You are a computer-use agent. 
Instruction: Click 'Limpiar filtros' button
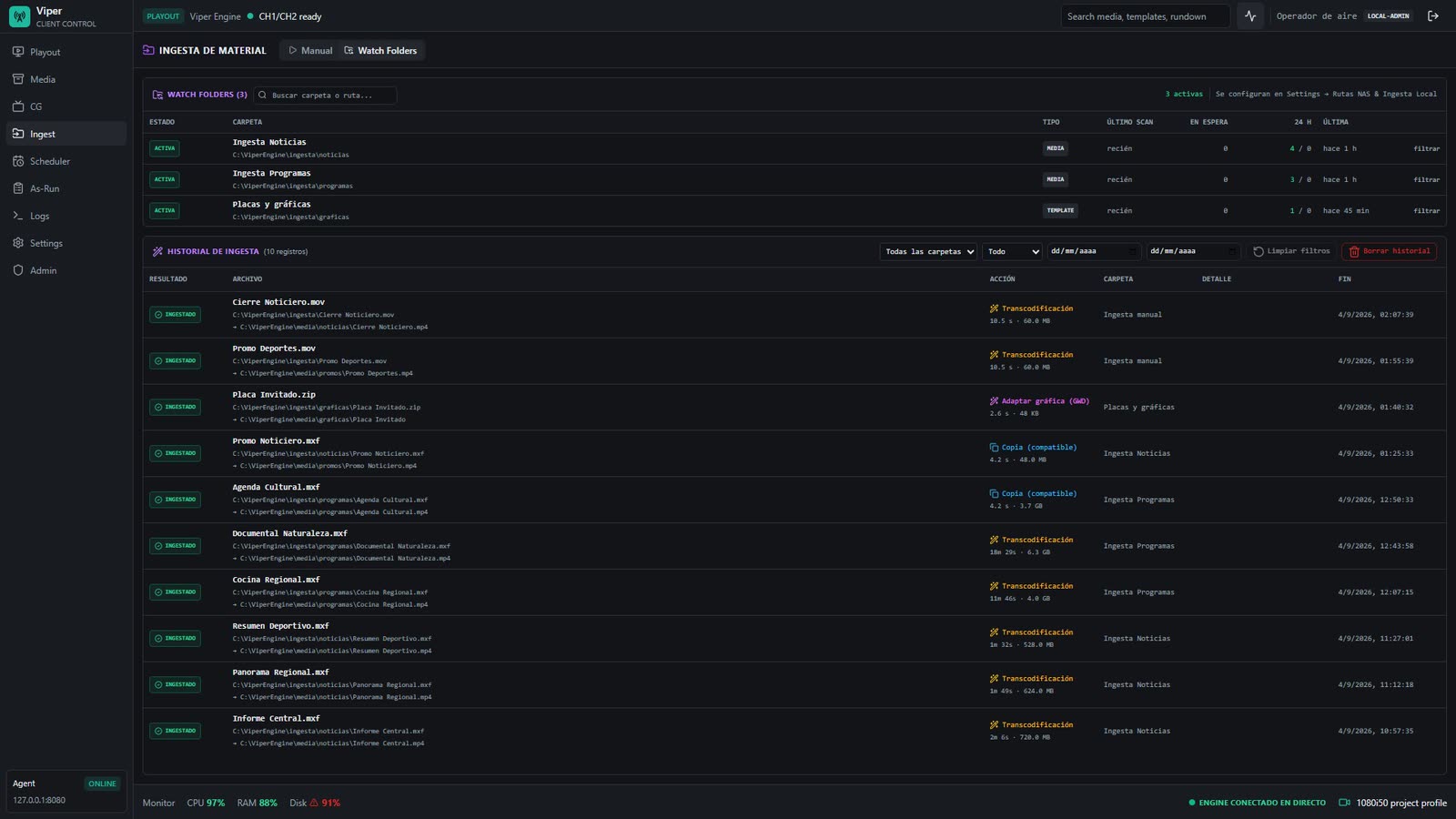(x=1291, y=251)
